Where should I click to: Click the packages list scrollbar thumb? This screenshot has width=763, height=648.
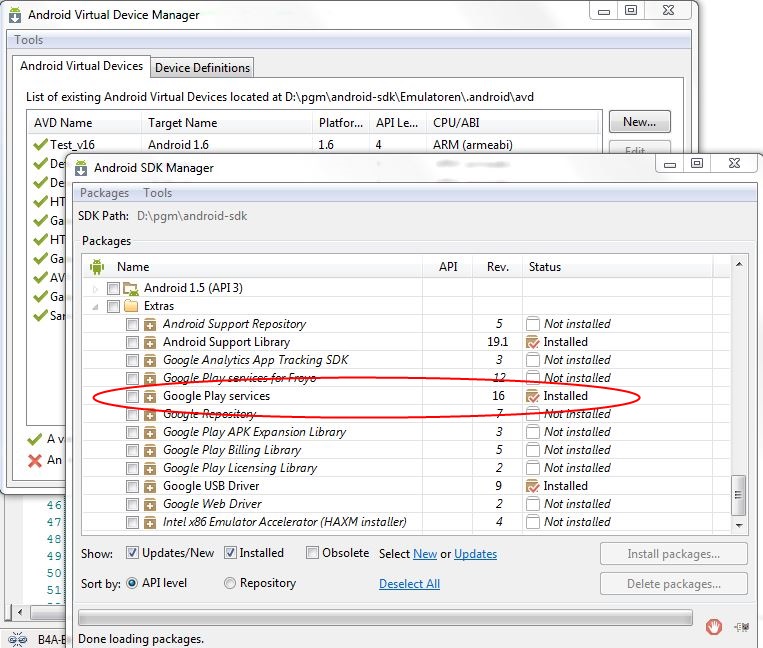(739, 495)
